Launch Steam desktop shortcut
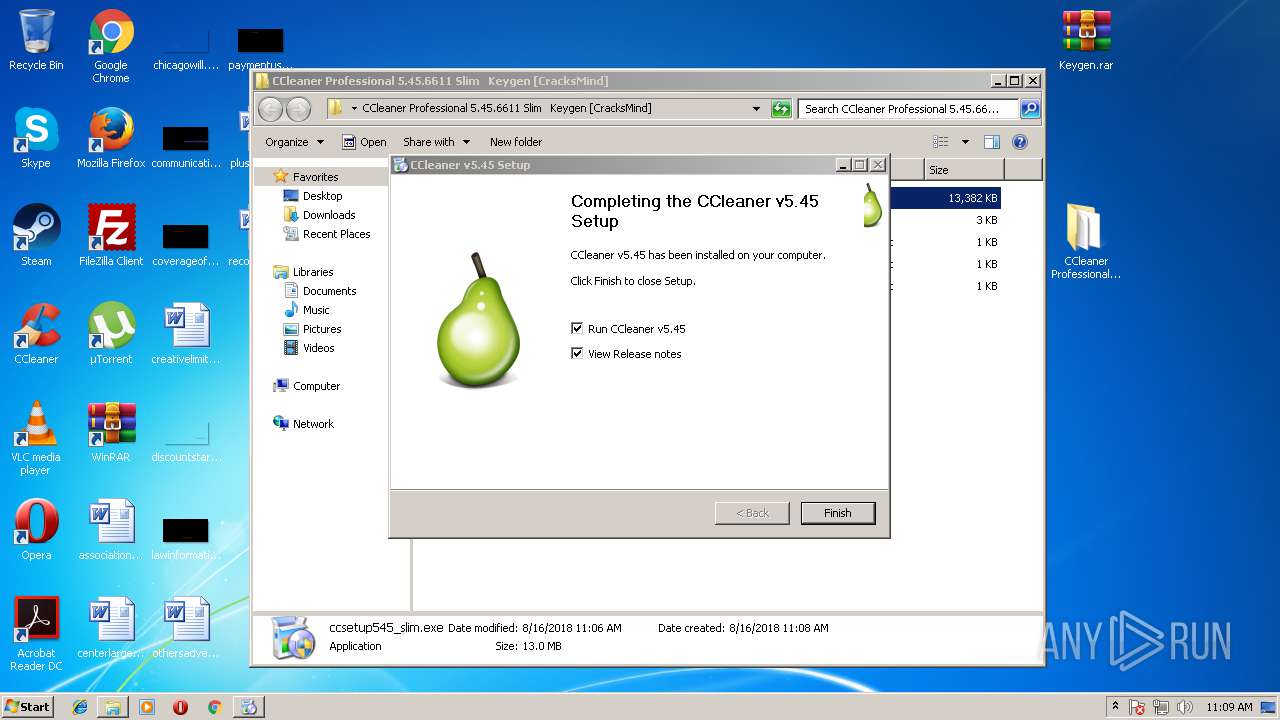The height and width of the screenshot is (720, 1280). coord(36,237)
